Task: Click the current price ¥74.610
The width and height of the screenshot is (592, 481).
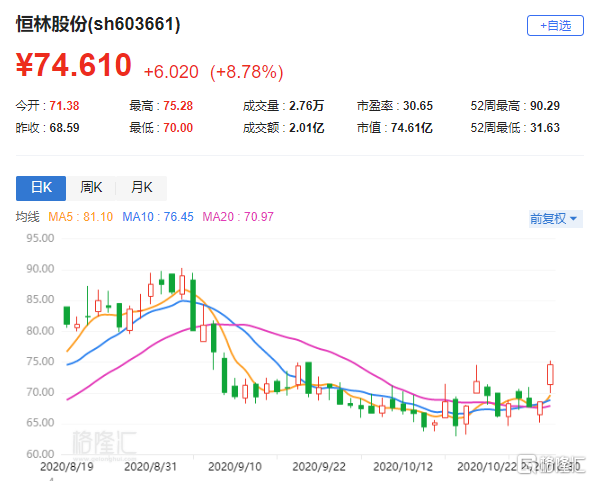Action: [x=74, y=65]
